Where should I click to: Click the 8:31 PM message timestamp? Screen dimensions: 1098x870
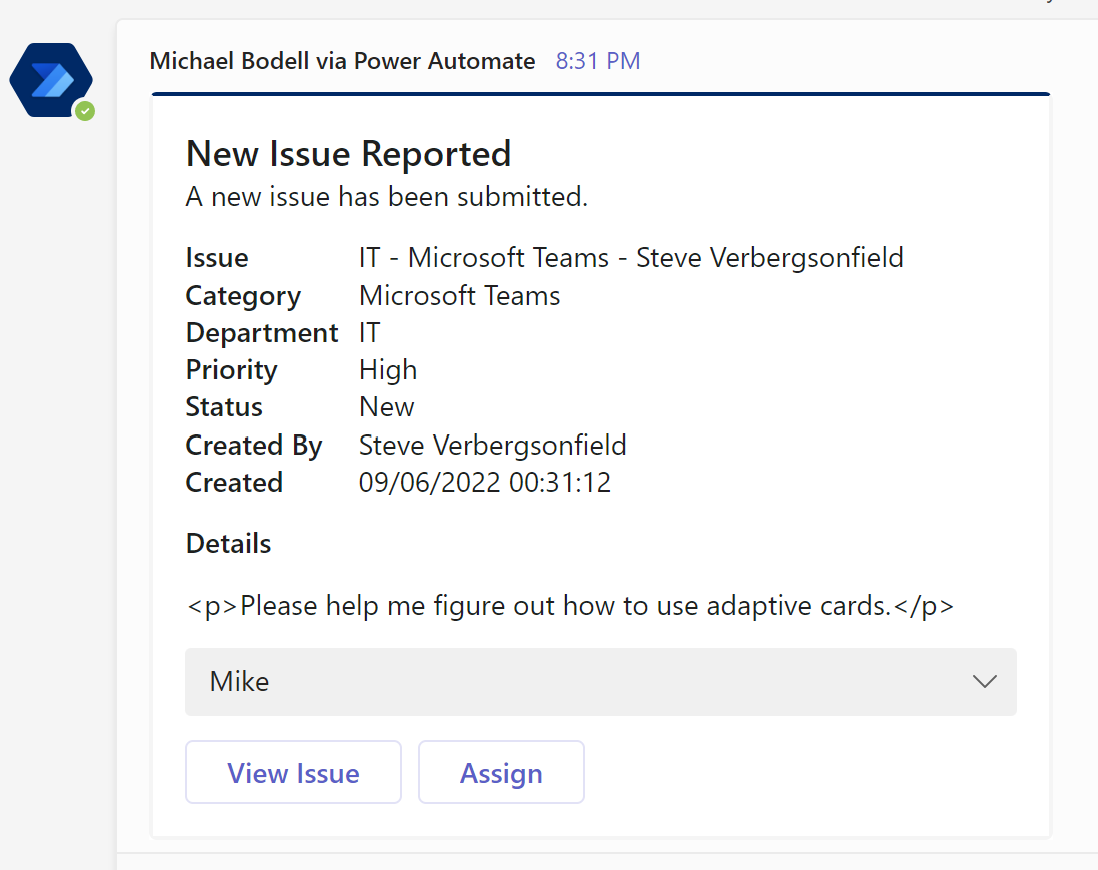(x=598, y=61)
